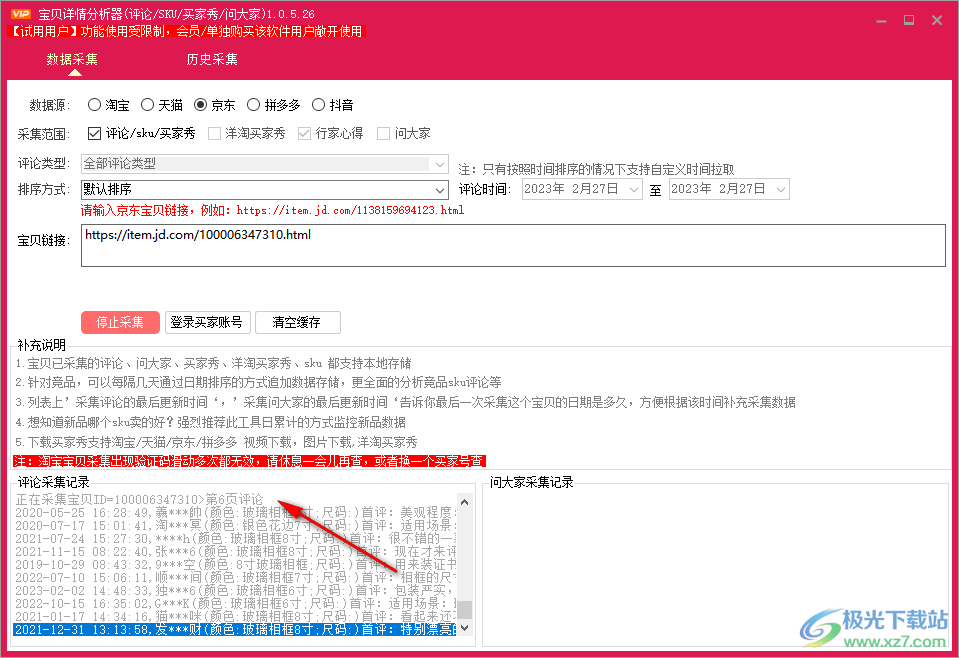Switch to the 历史采集 tab
Image resolution: width=959 pixels, height=658 pixels.
click(211, 59)
